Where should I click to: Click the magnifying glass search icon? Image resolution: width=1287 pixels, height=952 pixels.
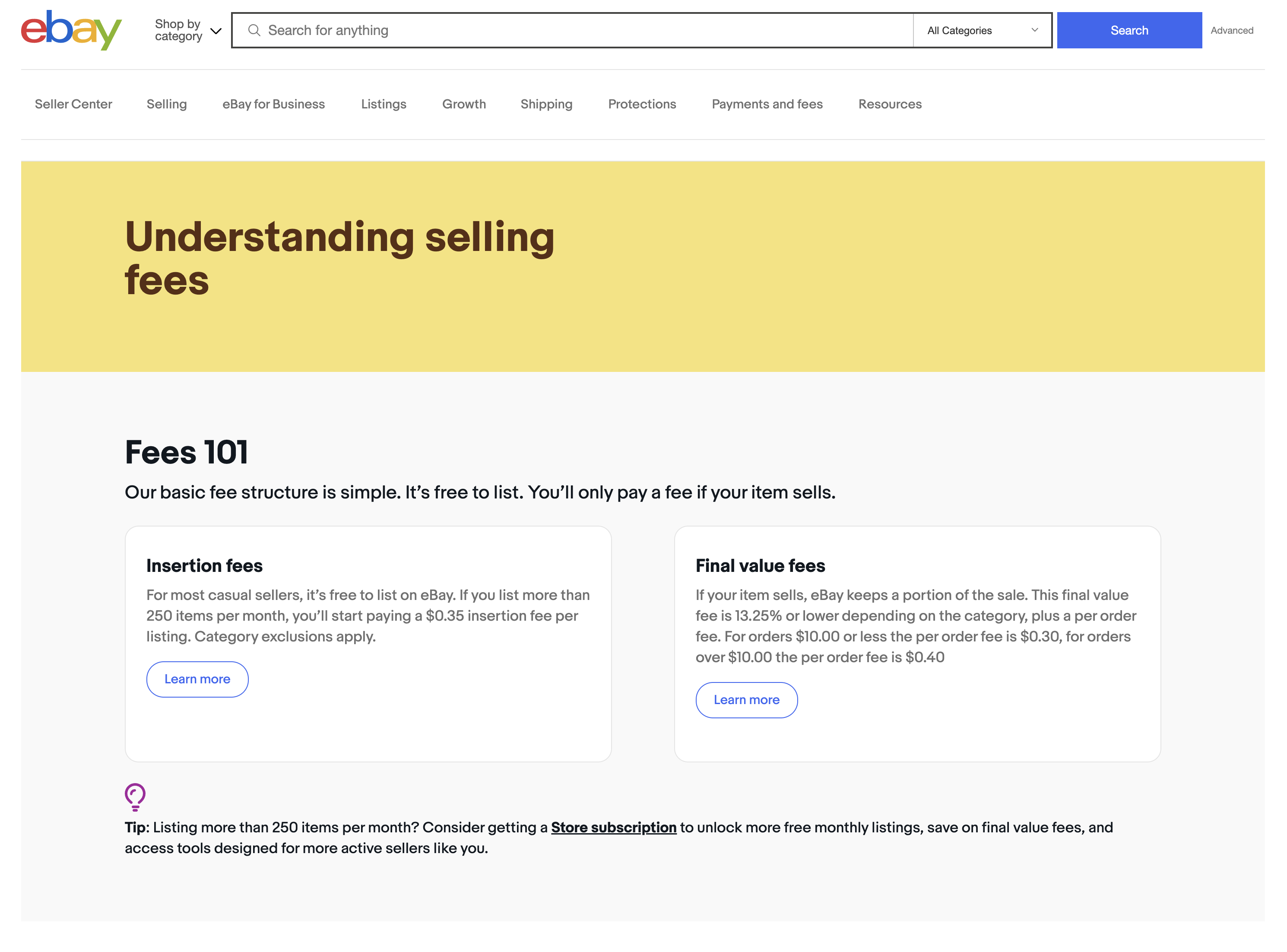tap(254, 30)
